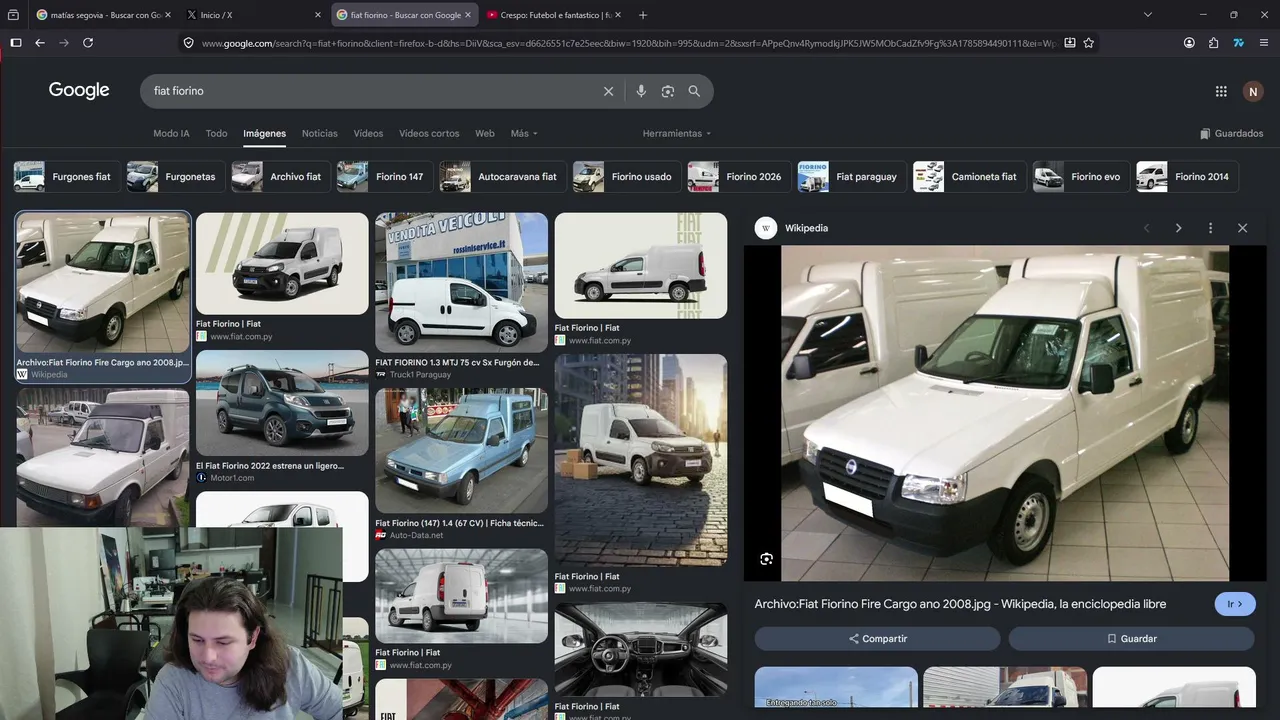Bookmark this page with the star
Viewport: 1280px width, 720px height.
coord(1089,43)
